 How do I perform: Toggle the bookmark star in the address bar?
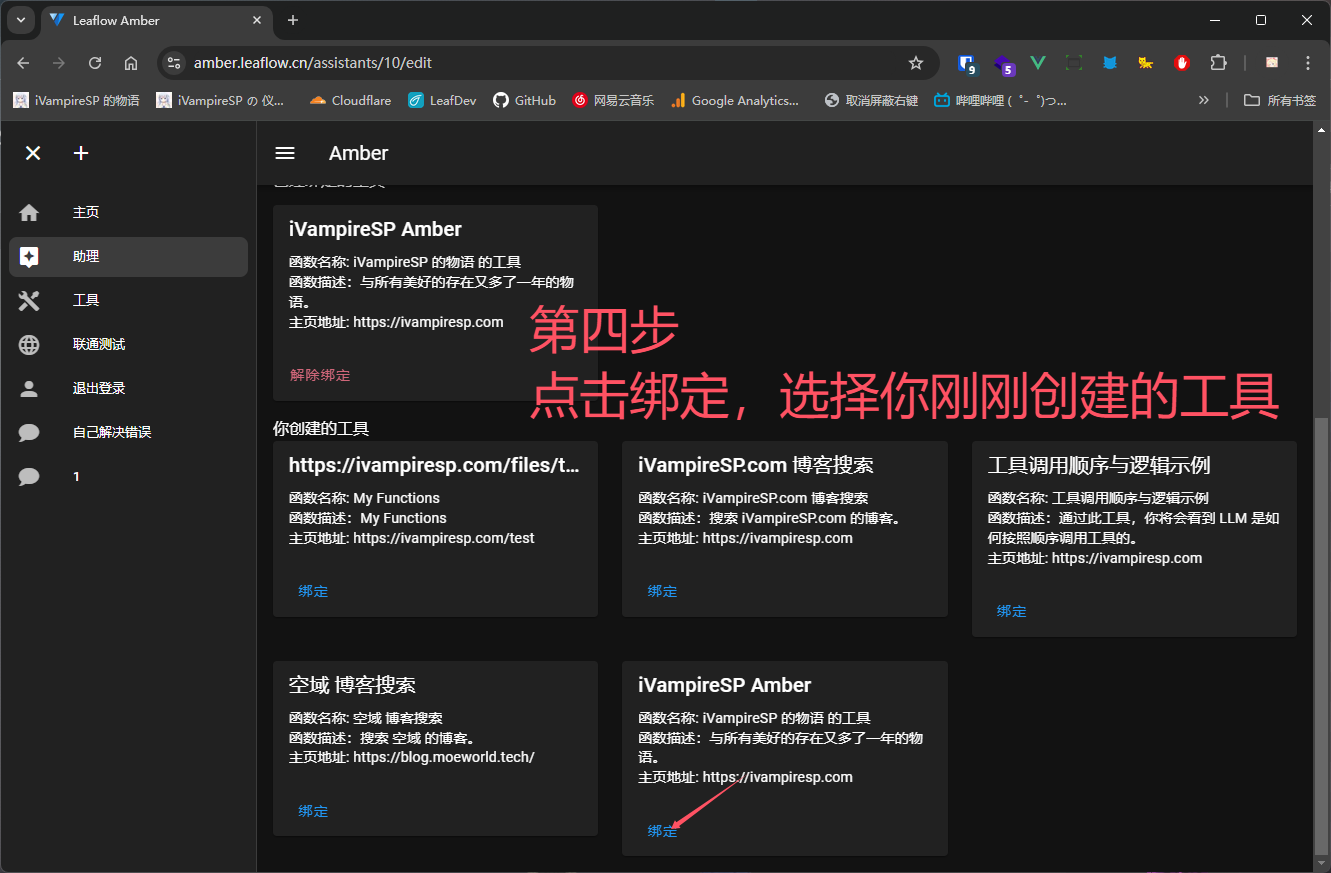pos(916,62)
